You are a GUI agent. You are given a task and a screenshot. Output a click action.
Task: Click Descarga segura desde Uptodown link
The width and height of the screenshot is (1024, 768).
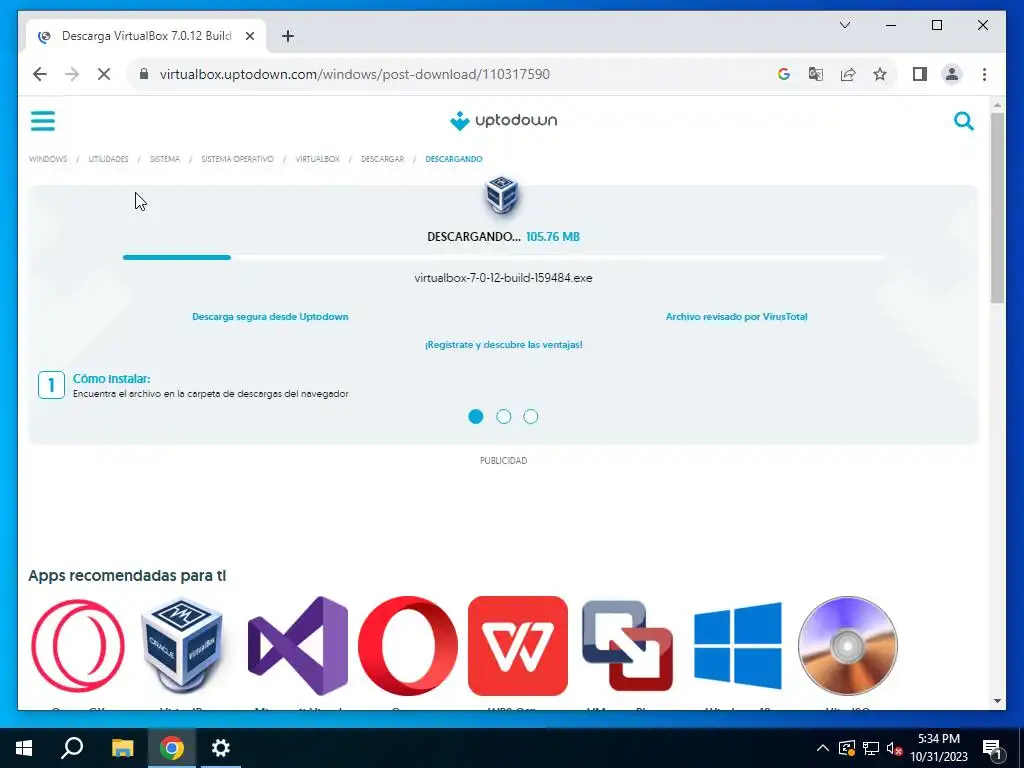tap(270, 317)
